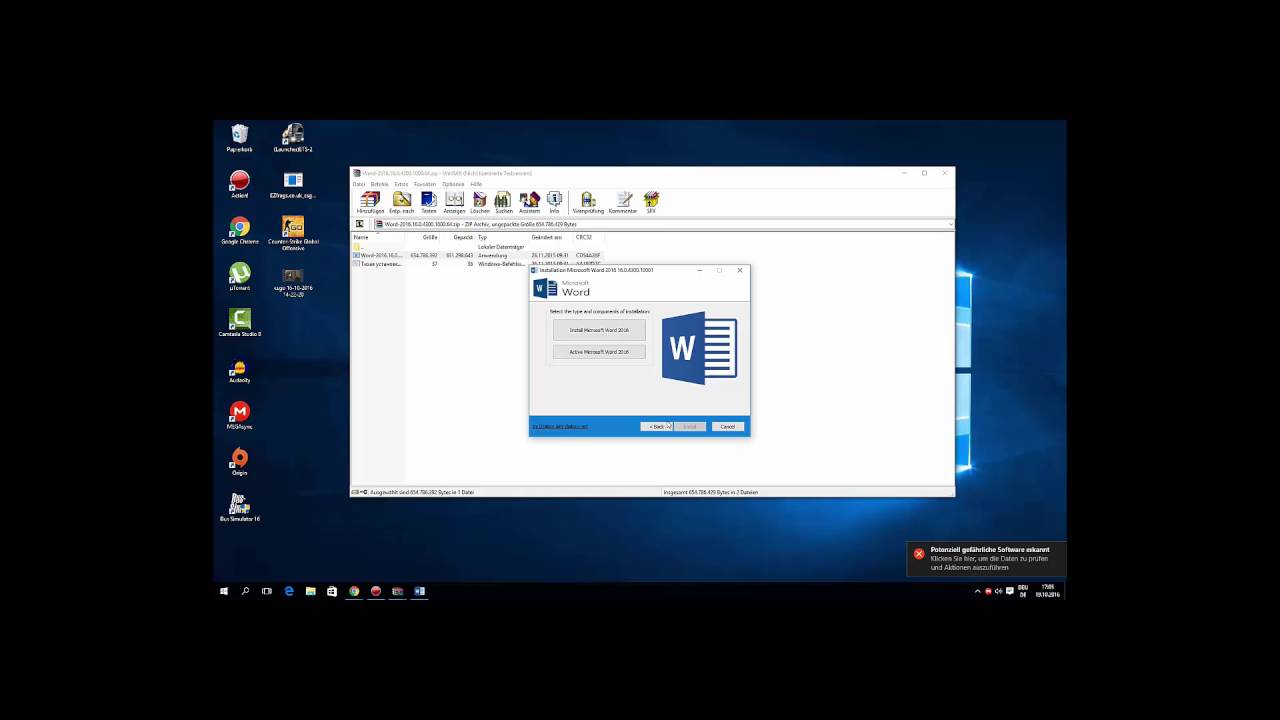The height and width of the screenshot is (720, 1280).
Task: Open the Favoriten menu in WinRAR
Action: [425, 184]
